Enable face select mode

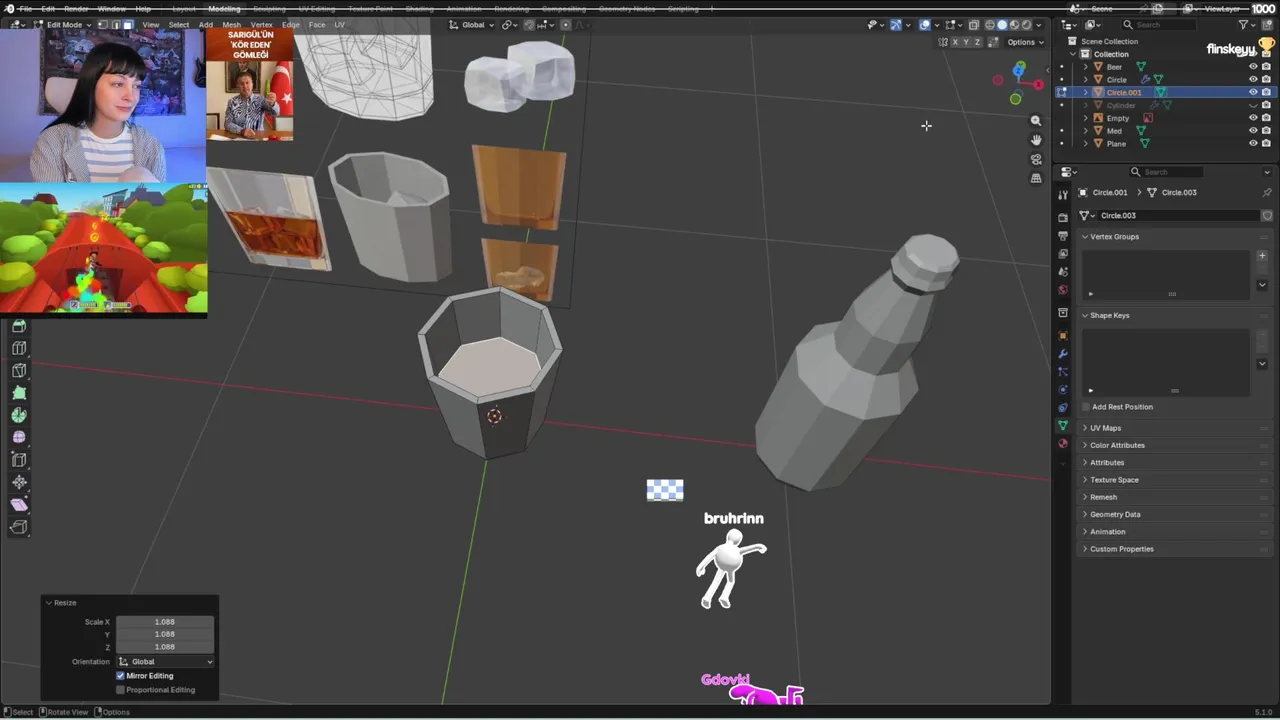128,24
